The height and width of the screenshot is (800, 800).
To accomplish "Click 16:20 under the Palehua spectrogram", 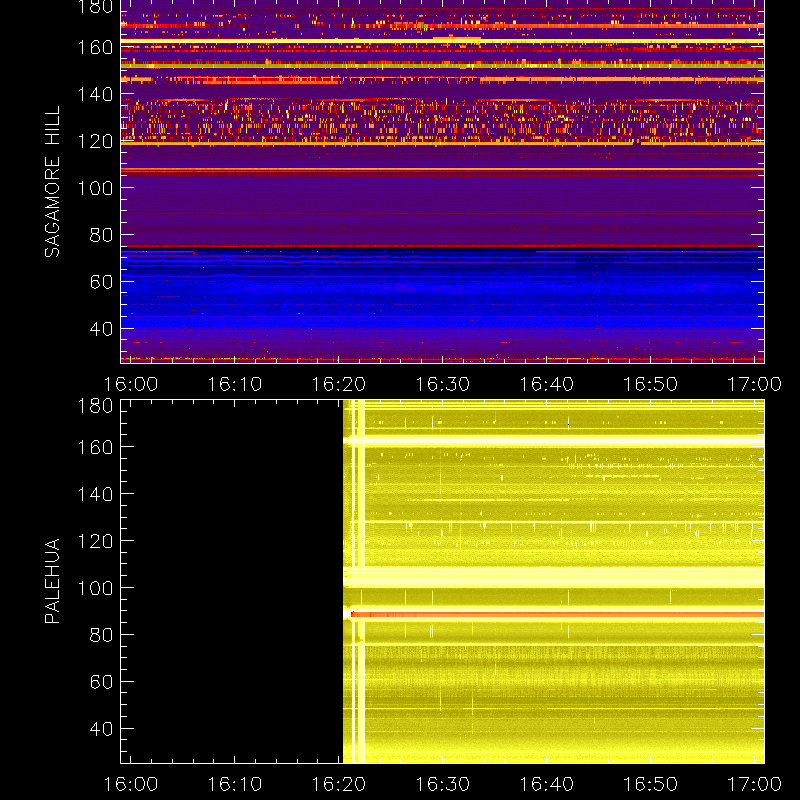I will tap(339, 784).
